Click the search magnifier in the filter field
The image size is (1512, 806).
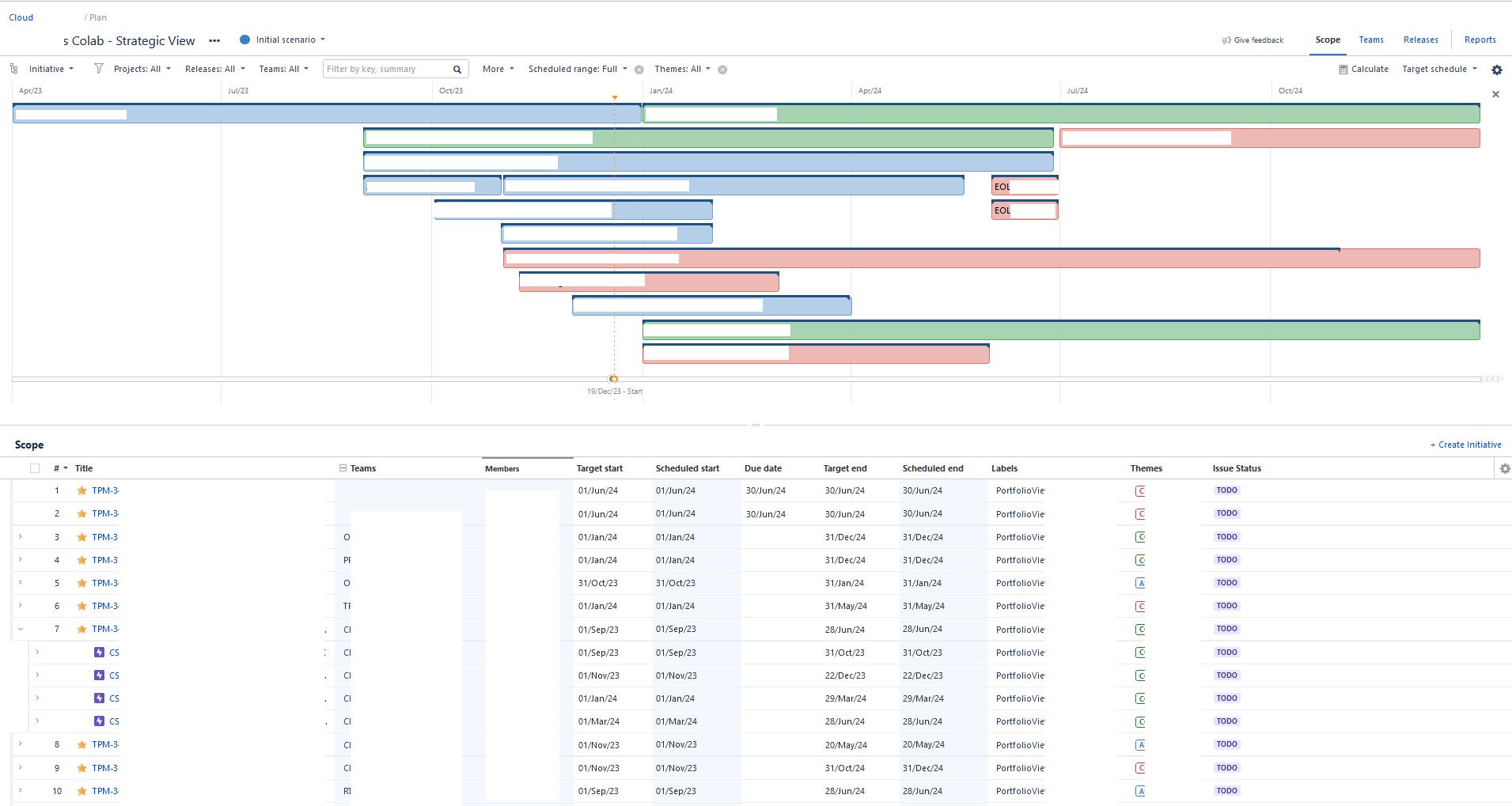tap(457, 69)
